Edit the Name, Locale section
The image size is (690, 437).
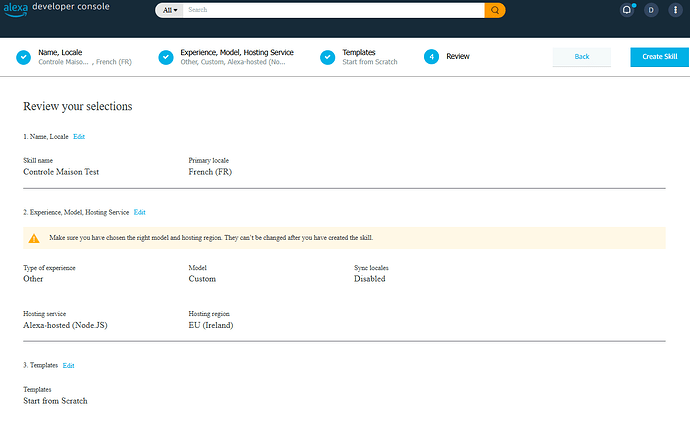(79, 137)
